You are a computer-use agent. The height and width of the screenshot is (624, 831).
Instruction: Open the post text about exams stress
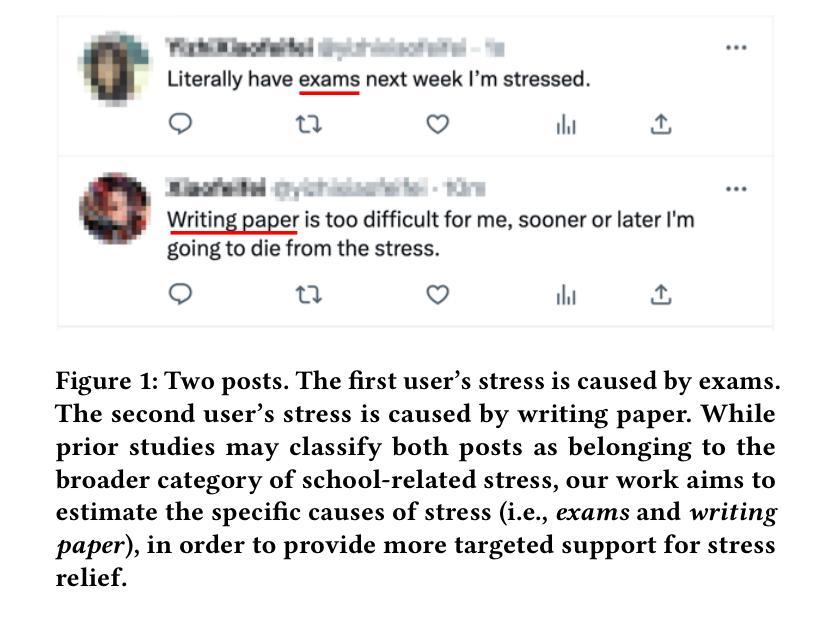[378, 80]
